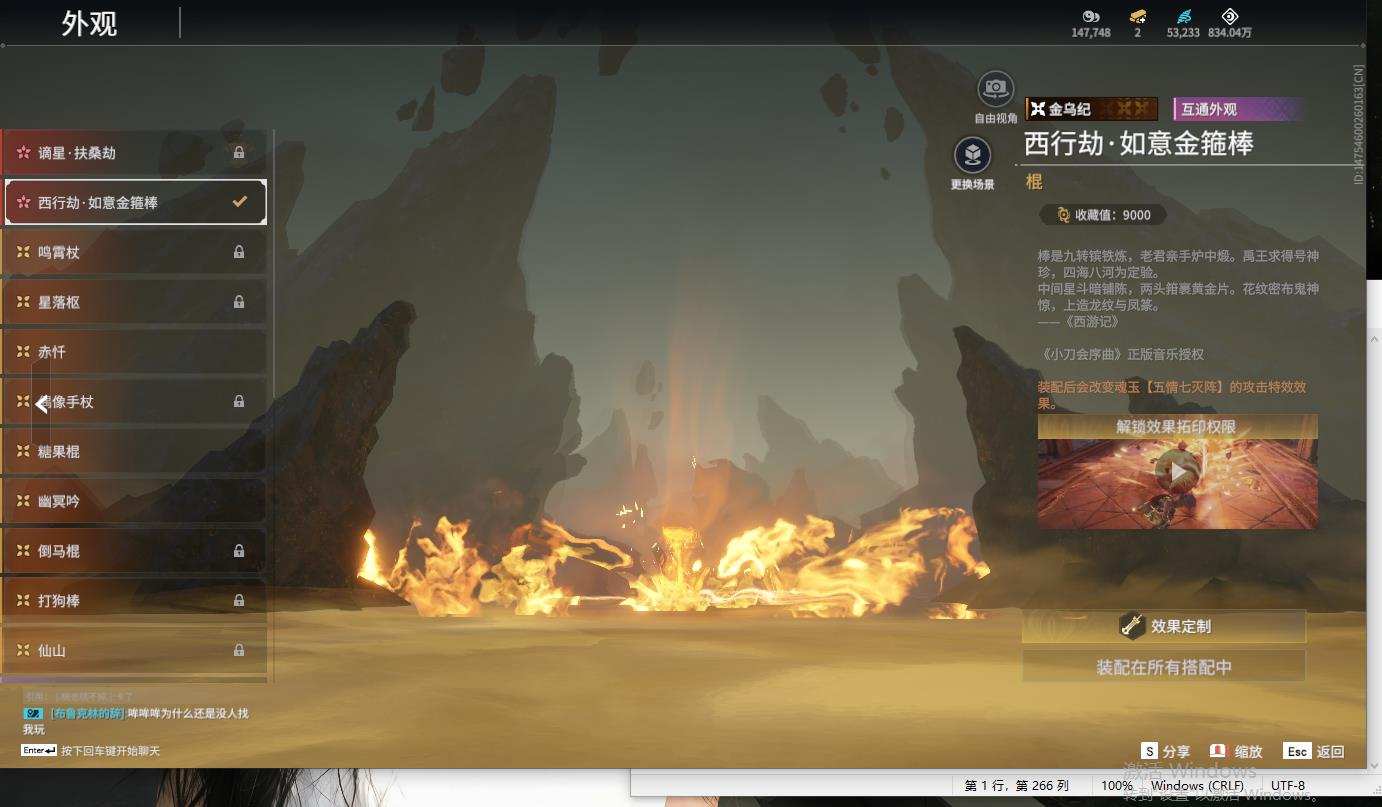Viewport: 1382px width, 807px height.
Task: Click the gold ticket currency icon showing 2
Action: [x=1138, y=17]
